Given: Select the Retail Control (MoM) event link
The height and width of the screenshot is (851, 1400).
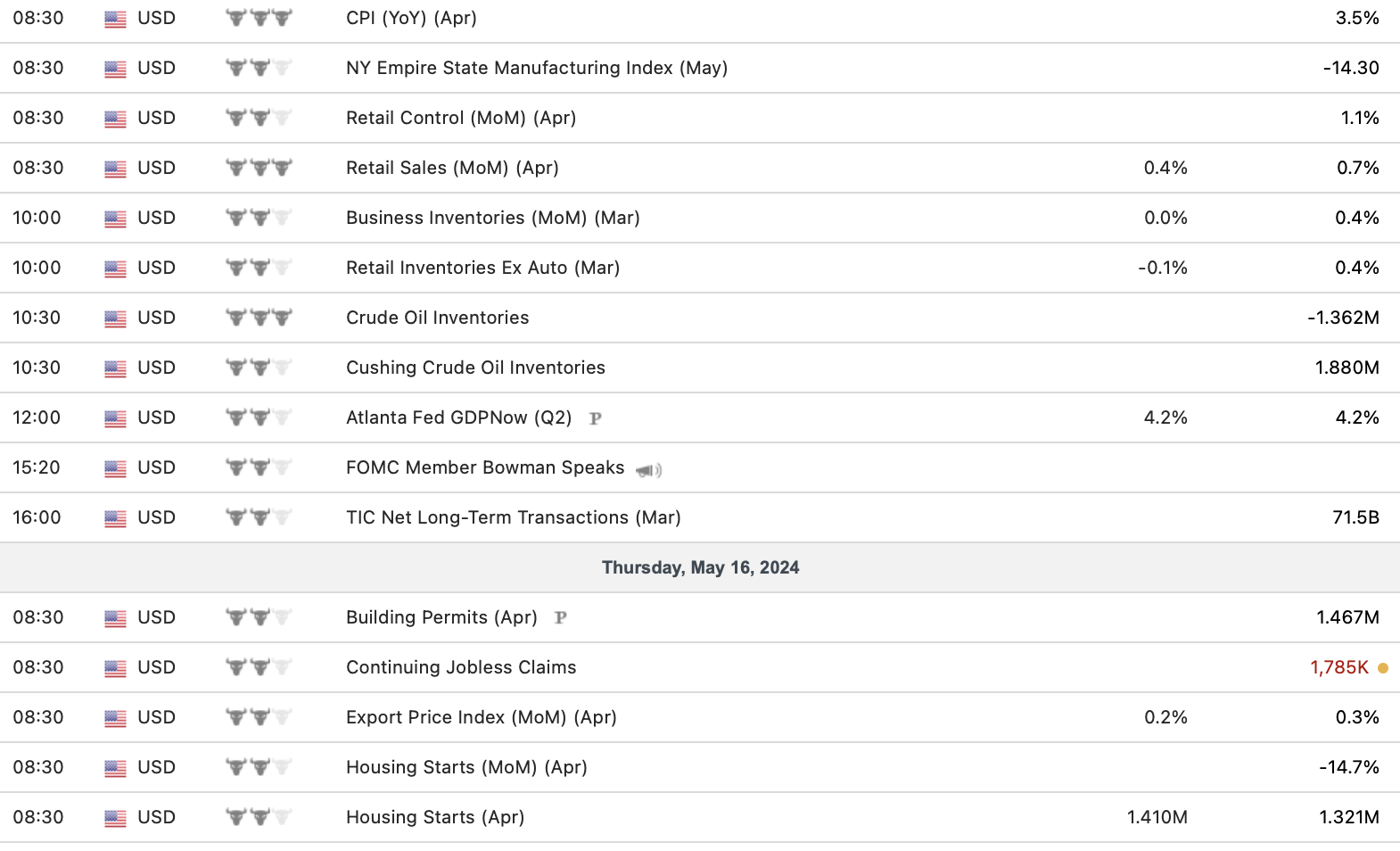Looking at the screenshot, I should [461, 118].
